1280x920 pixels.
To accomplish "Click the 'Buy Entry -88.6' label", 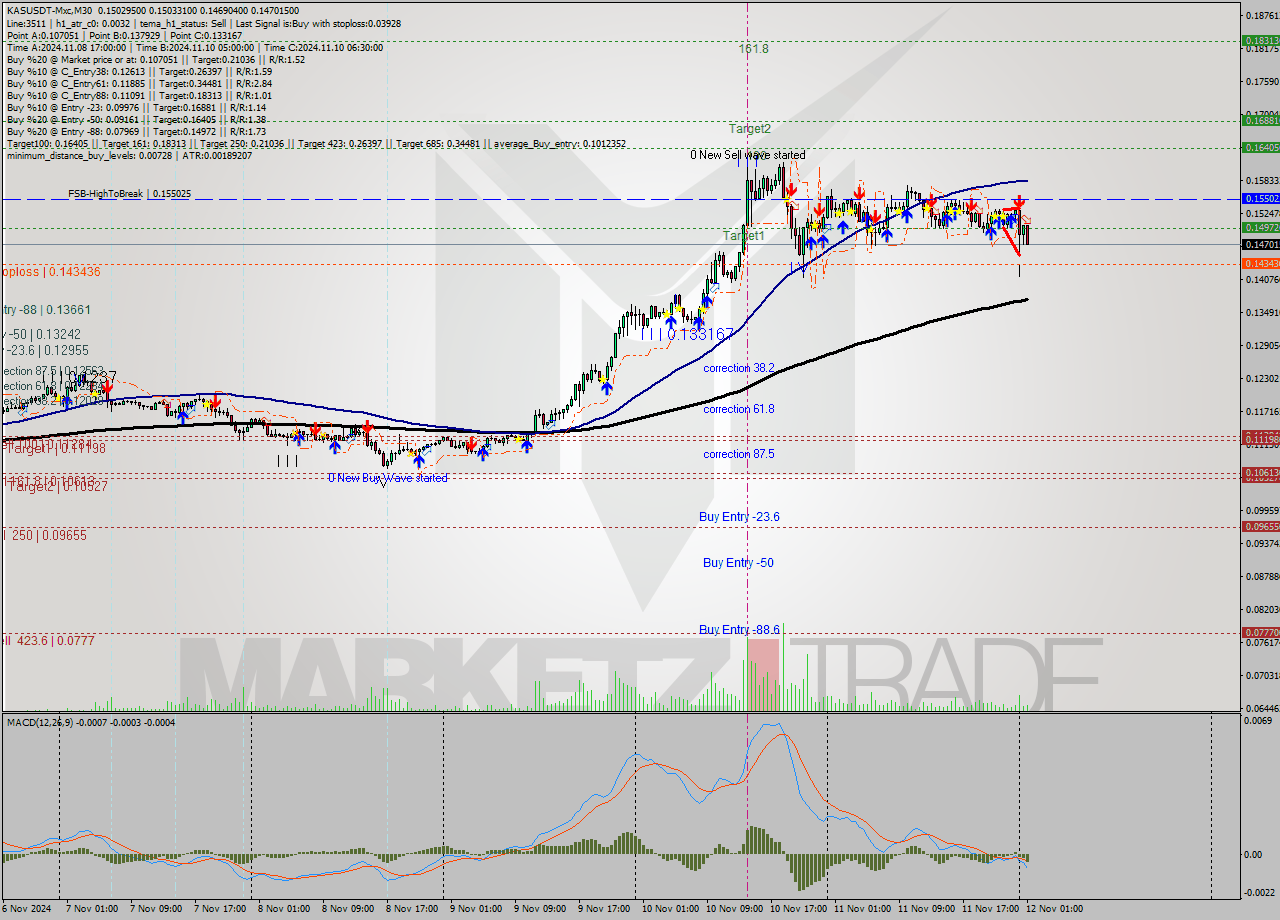I will coord(739,629).
